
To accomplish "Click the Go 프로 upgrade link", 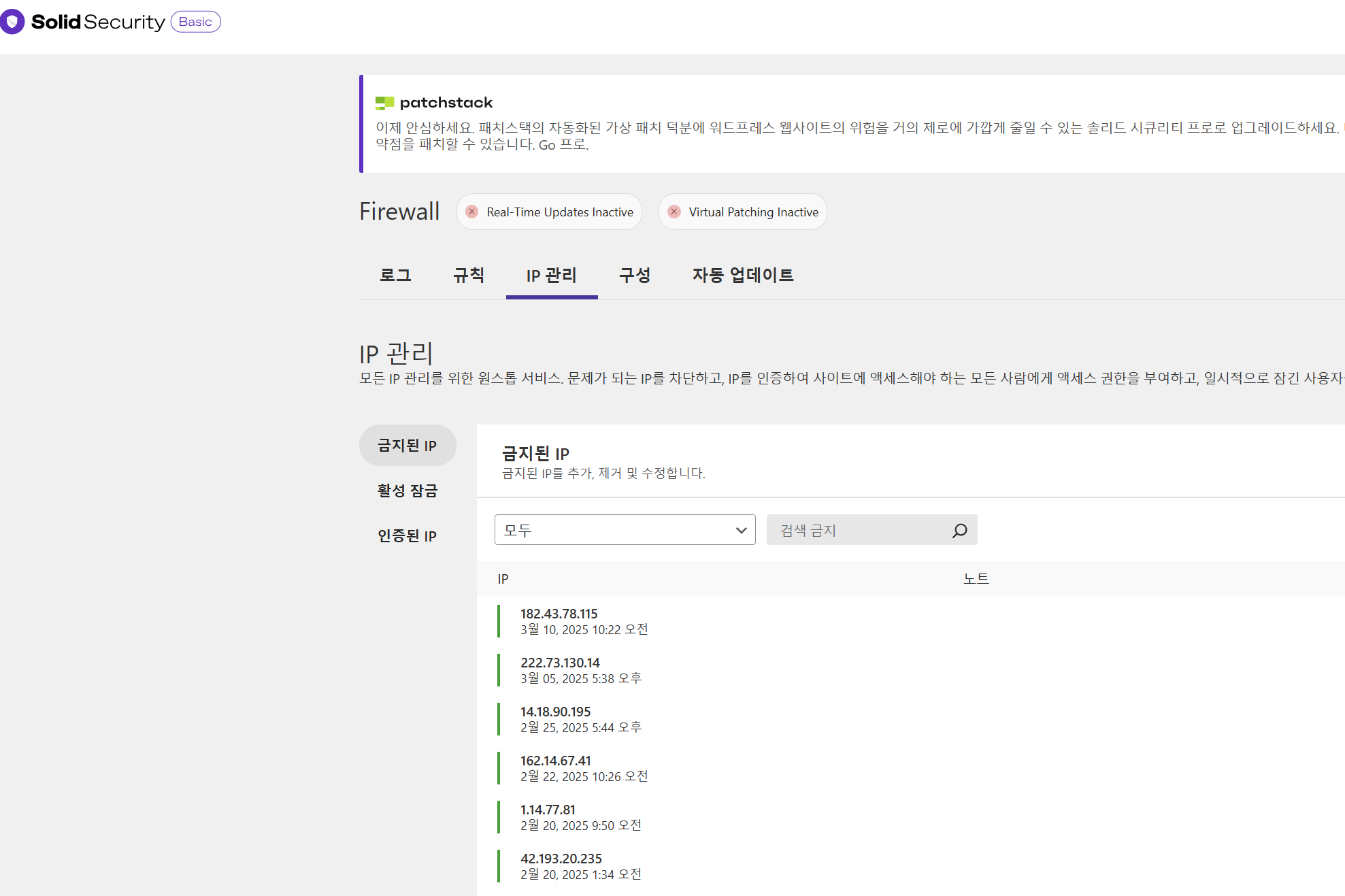I will pyautogui.click(x=563, y=145).
